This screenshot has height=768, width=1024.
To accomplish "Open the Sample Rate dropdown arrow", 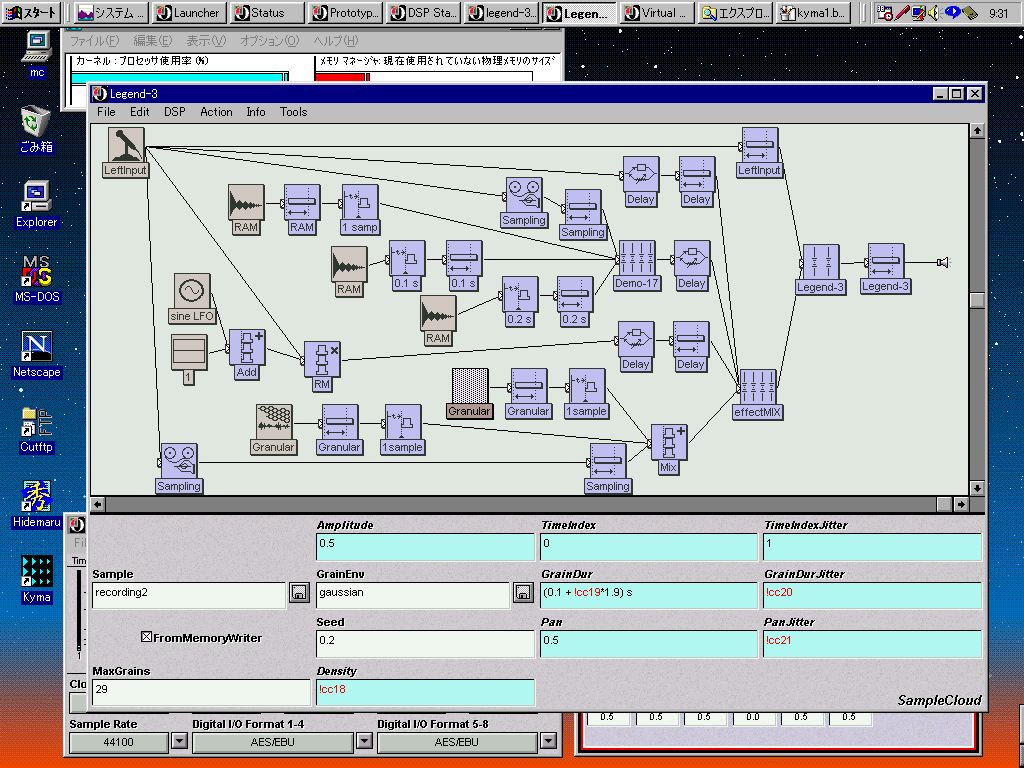I will (179, 741).
